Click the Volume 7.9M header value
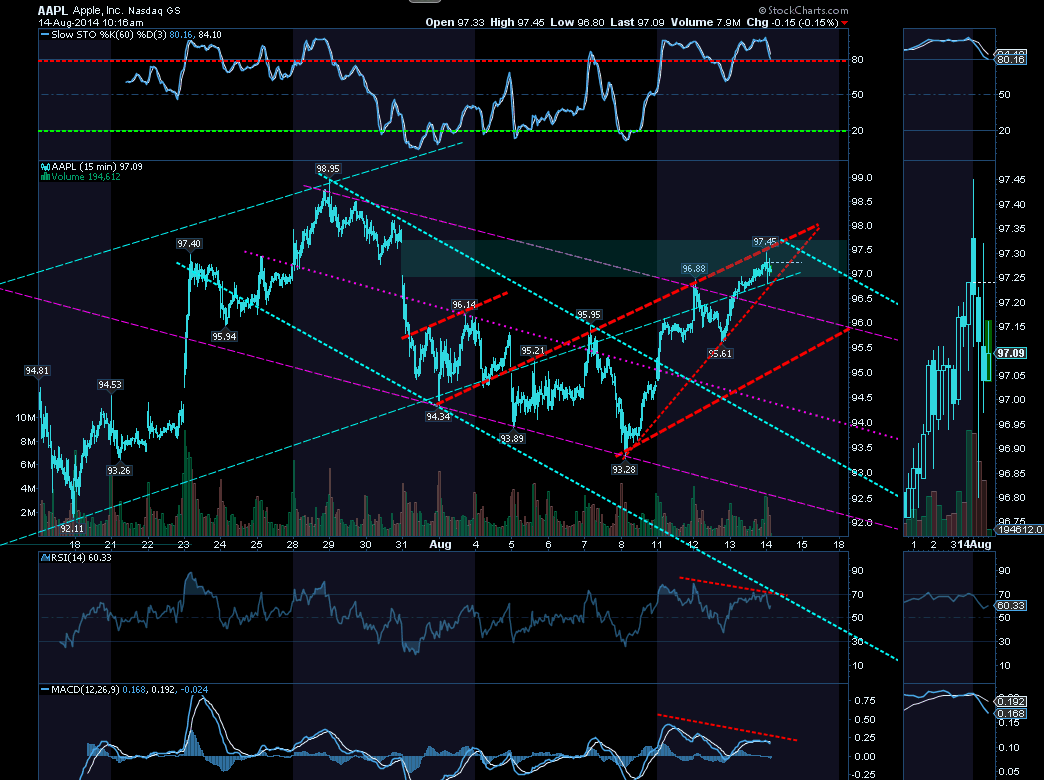The height and width of the screenshot is (780, 1044). (705, 22)
